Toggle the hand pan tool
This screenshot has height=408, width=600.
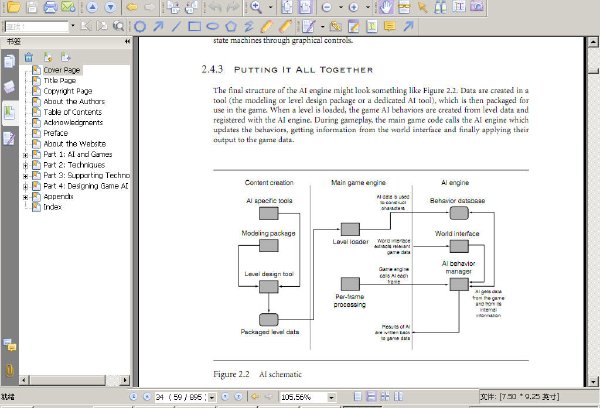pos(386,7)
